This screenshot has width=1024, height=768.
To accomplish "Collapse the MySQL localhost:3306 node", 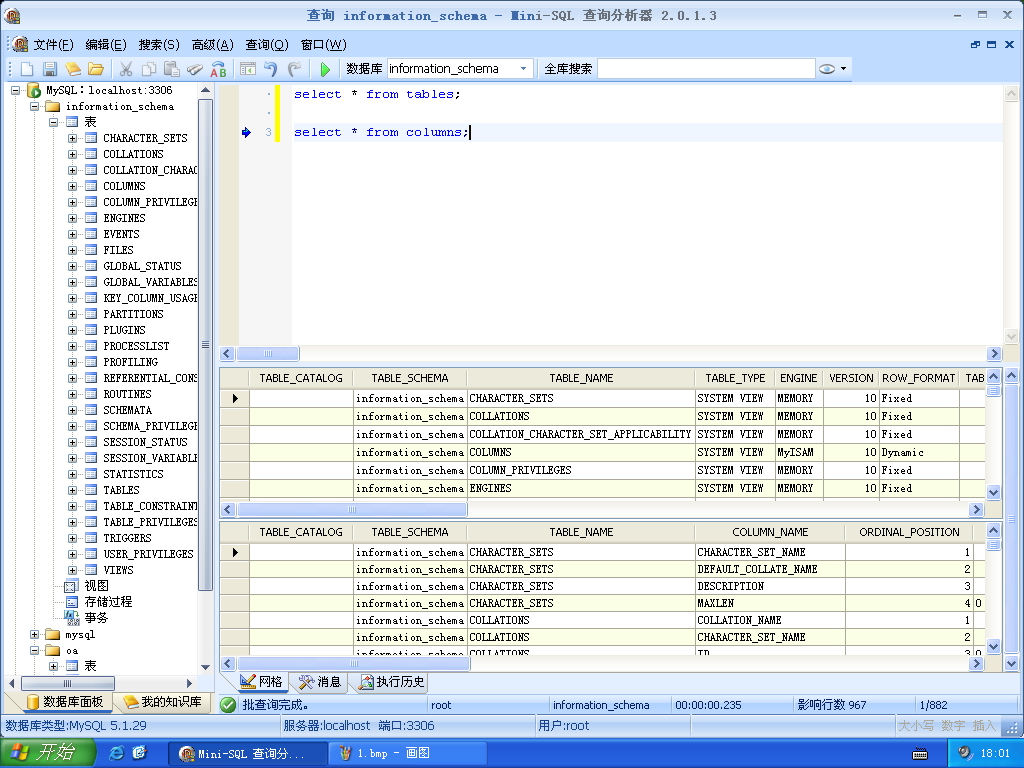I will pyautogui.click(x=16, y=90).
